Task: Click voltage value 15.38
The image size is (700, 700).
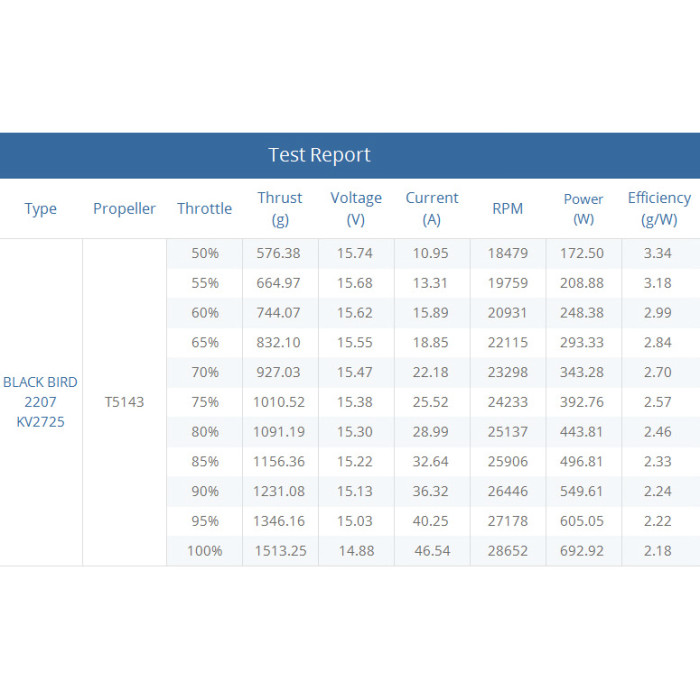Action: tap(354, 402)
